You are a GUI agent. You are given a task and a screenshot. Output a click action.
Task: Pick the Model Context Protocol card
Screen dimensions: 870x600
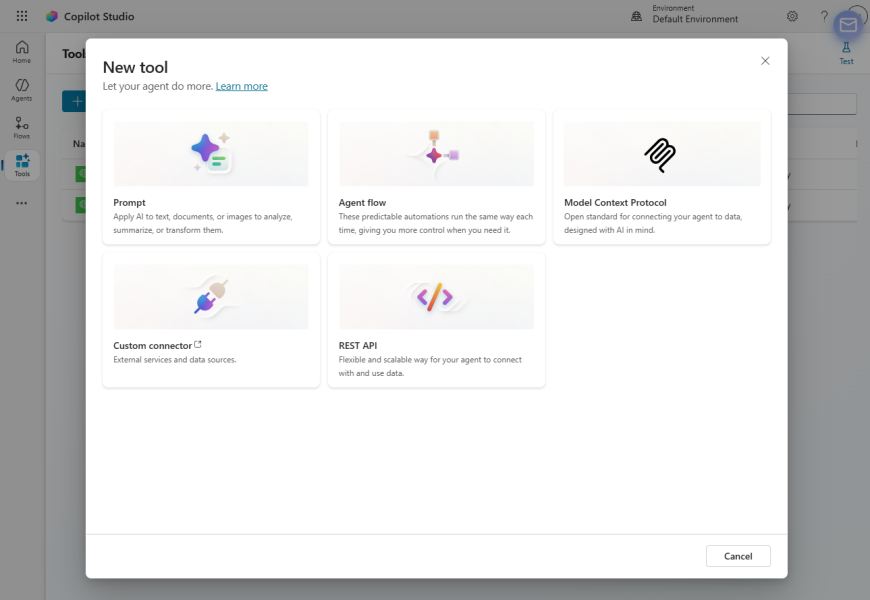coord(661,177)
